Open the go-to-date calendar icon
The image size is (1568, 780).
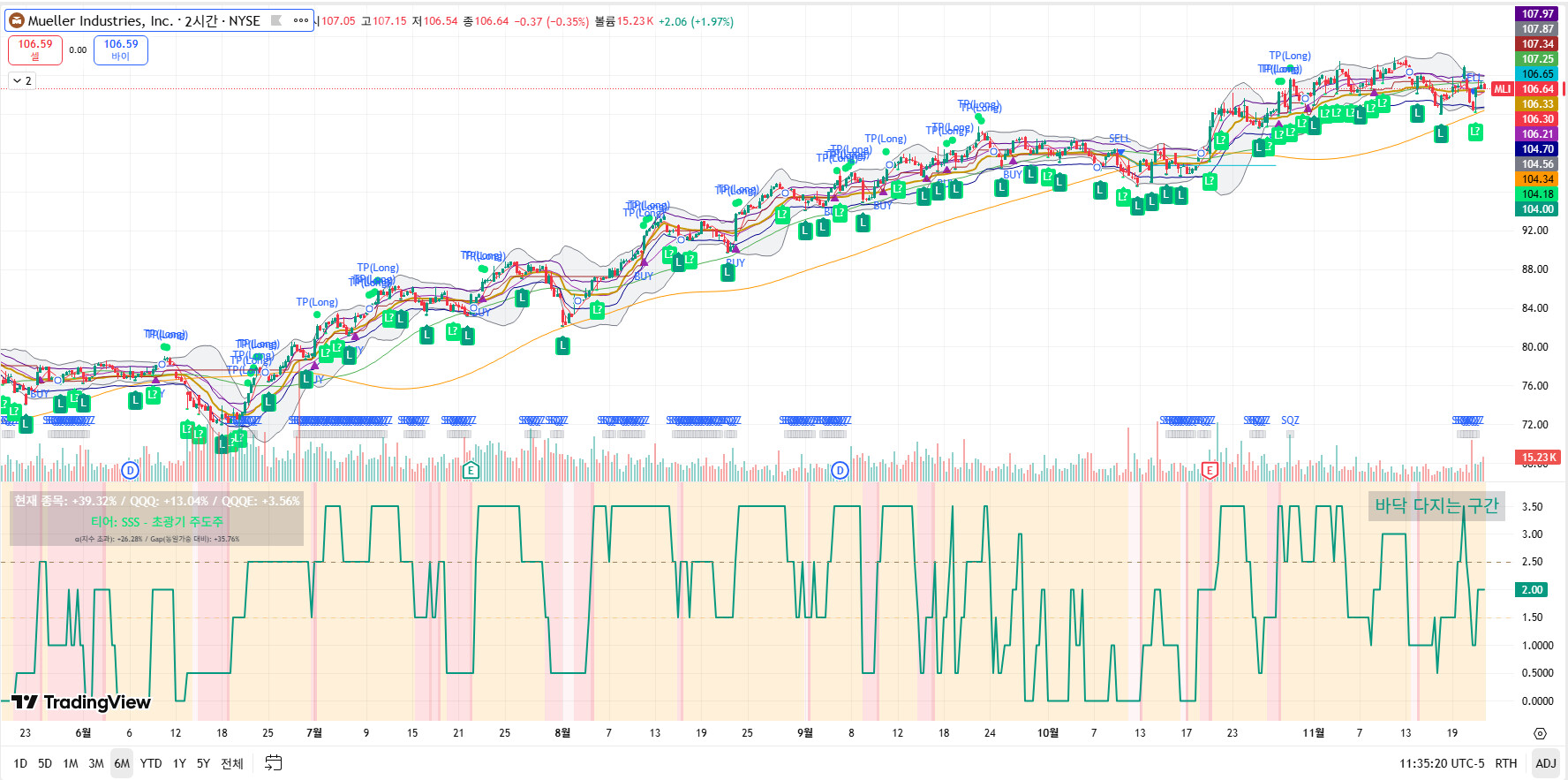point(274,763)
